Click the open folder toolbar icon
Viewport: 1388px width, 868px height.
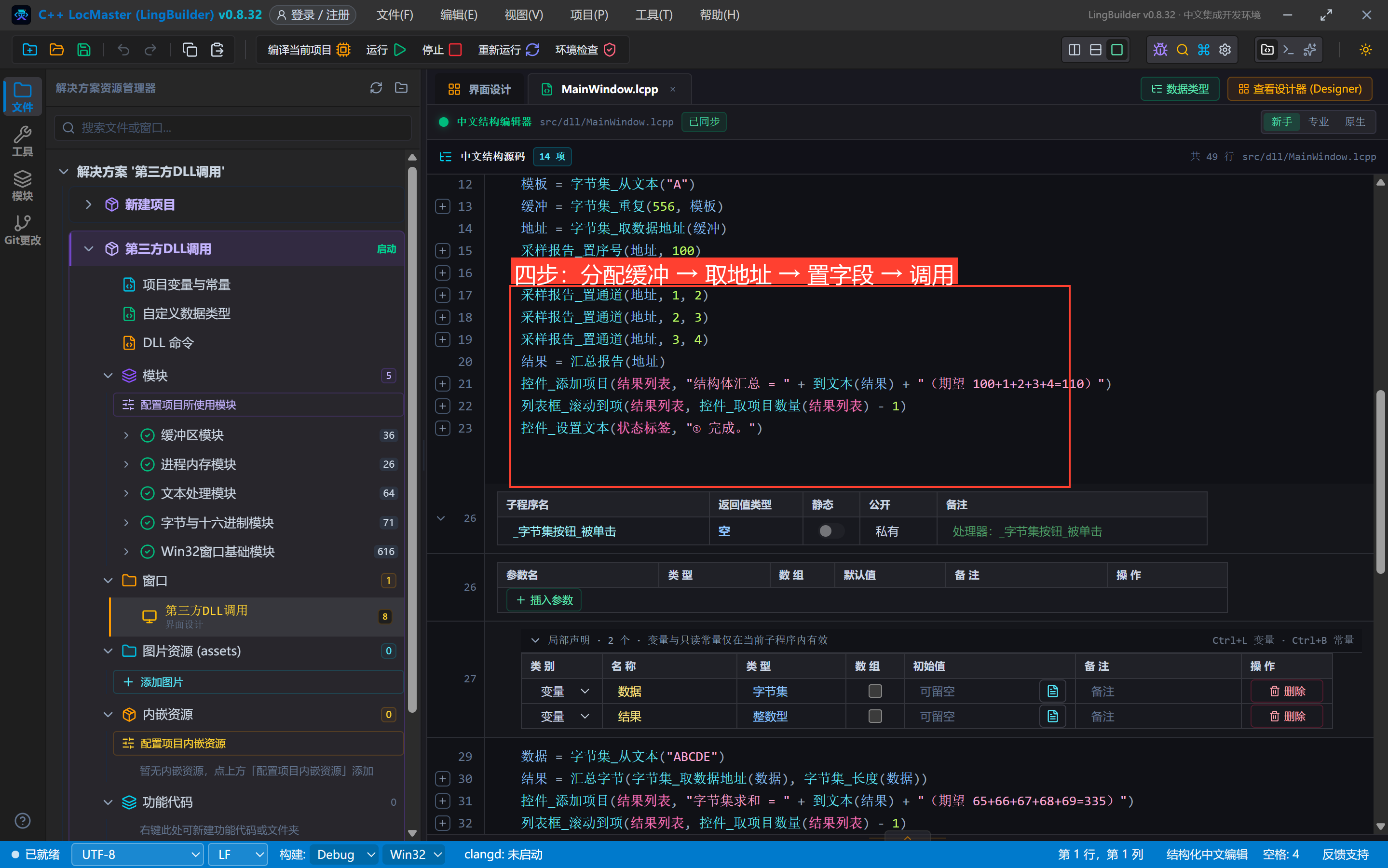point(57,50)
